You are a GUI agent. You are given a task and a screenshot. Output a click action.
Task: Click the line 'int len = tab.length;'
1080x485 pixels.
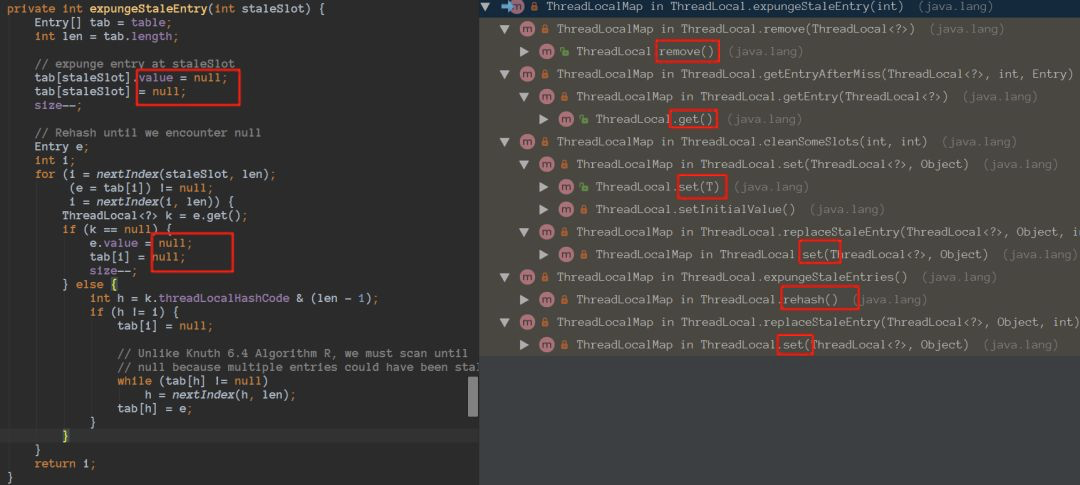point(107,37)
